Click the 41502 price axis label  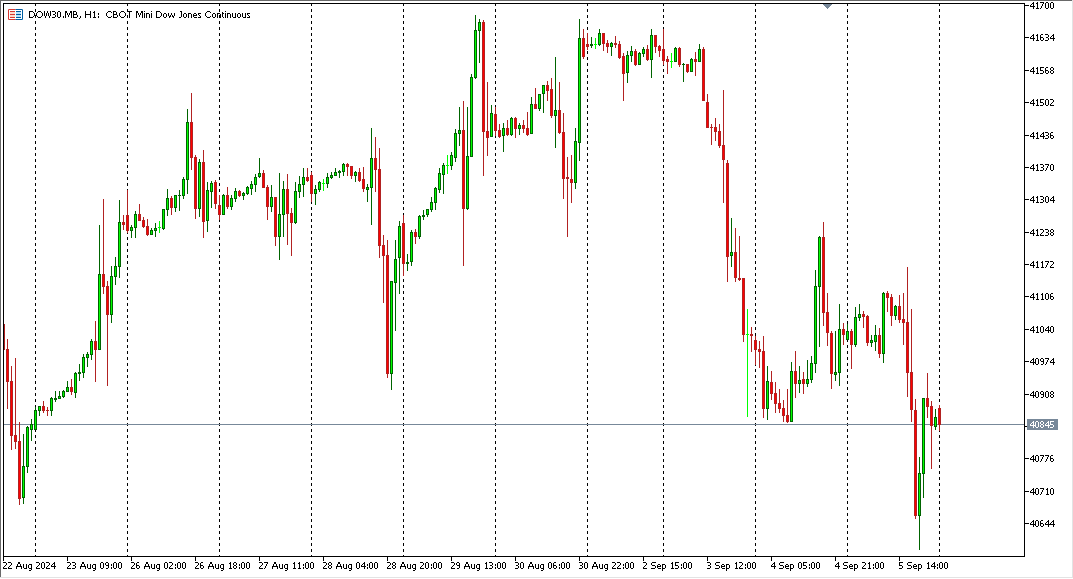[1042, 103]
